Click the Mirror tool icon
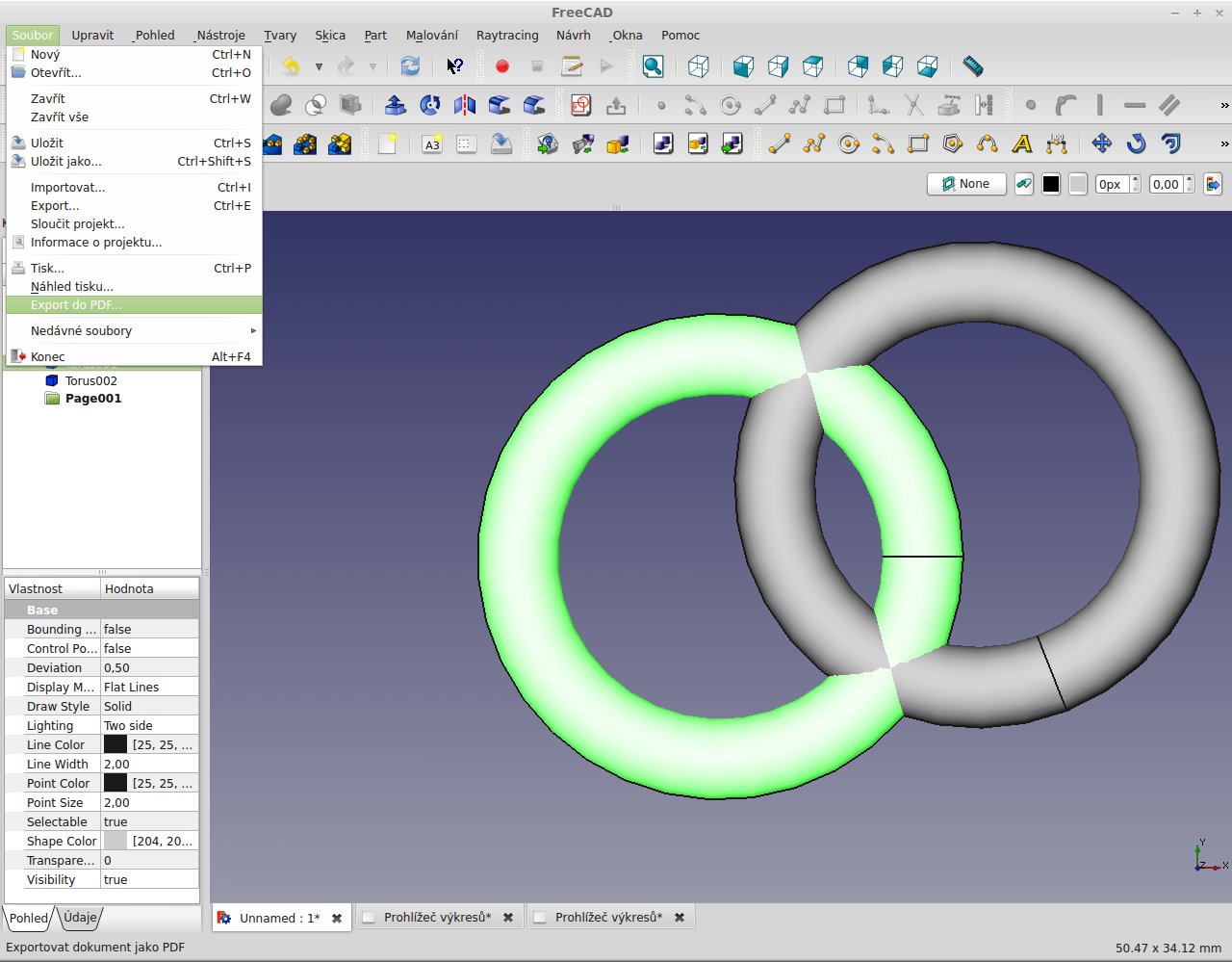The width and height of the screenshot is (1232, 962). click(x=465, y=105)
